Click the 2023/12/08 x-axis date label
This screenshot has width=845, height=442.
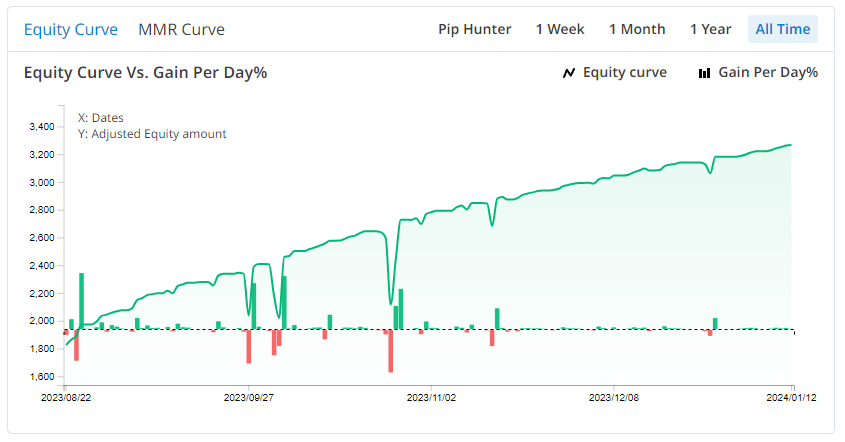[614, 397]
